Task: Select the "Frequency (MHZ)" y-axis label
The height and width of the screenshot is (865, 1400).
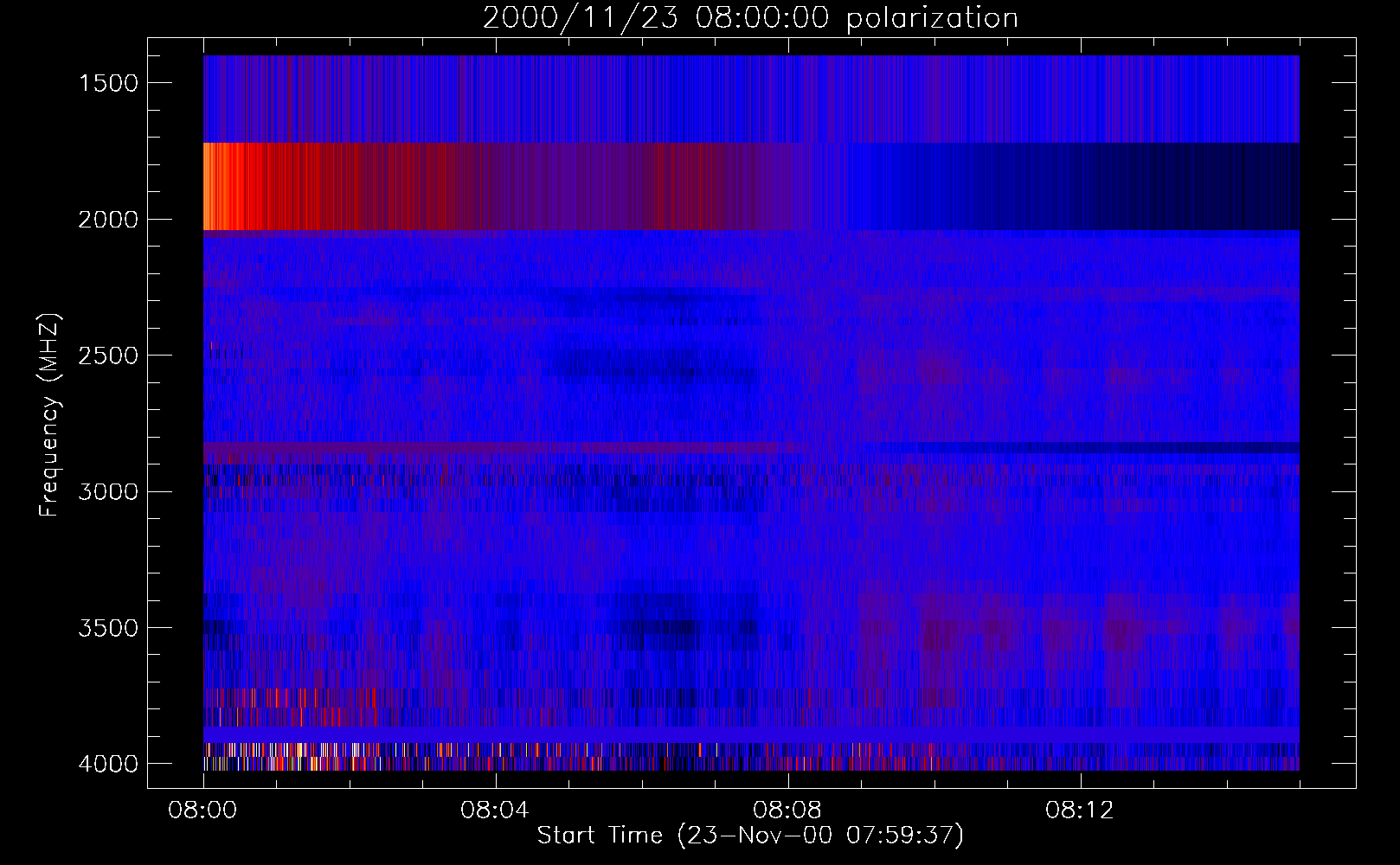Action: tap(49, 415)
